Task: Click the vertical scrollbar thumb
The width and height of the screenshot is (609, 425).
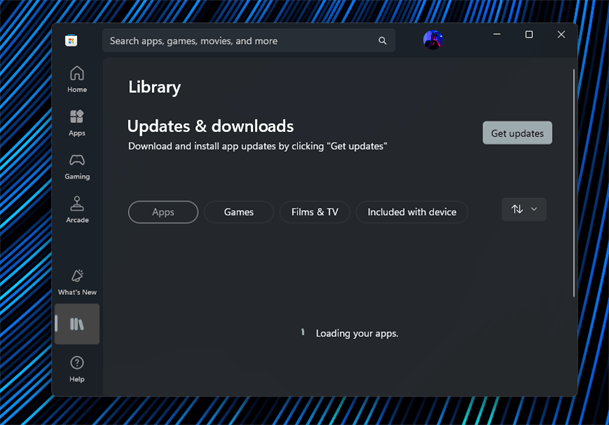Action: pyautogui.click(x=574, y=183)
